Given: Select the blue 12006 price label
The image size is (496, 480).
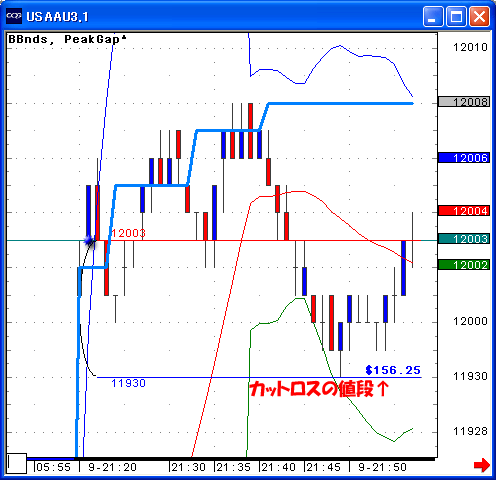Looking at the screenshot, I should tap(464, 158).
